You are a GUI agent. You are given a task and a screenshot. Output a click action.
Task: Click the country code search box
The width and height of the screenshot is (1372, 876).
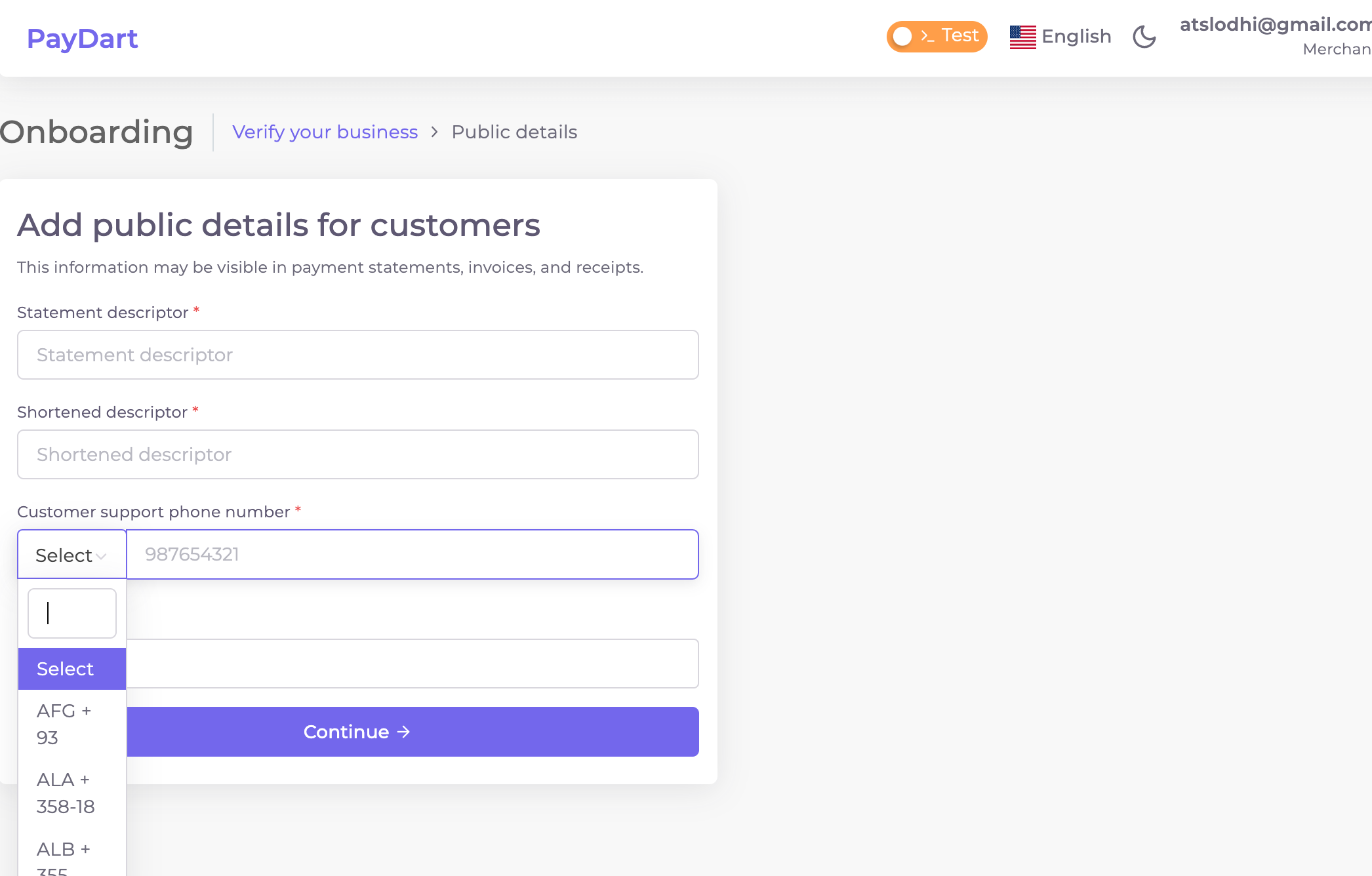coord(72,613)
